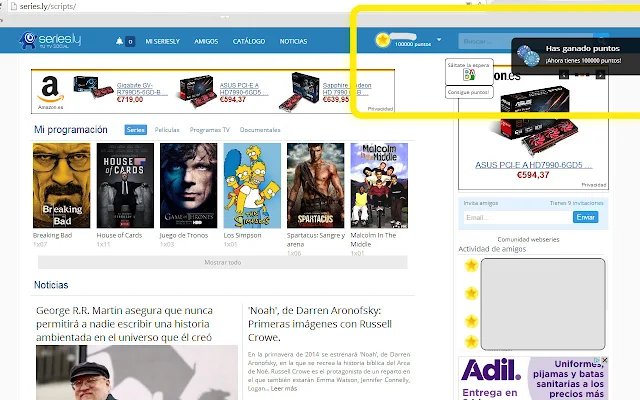Click the poker chips icon in notification
The width and height of the screenshot is (640, 400).
pos(528,56)
